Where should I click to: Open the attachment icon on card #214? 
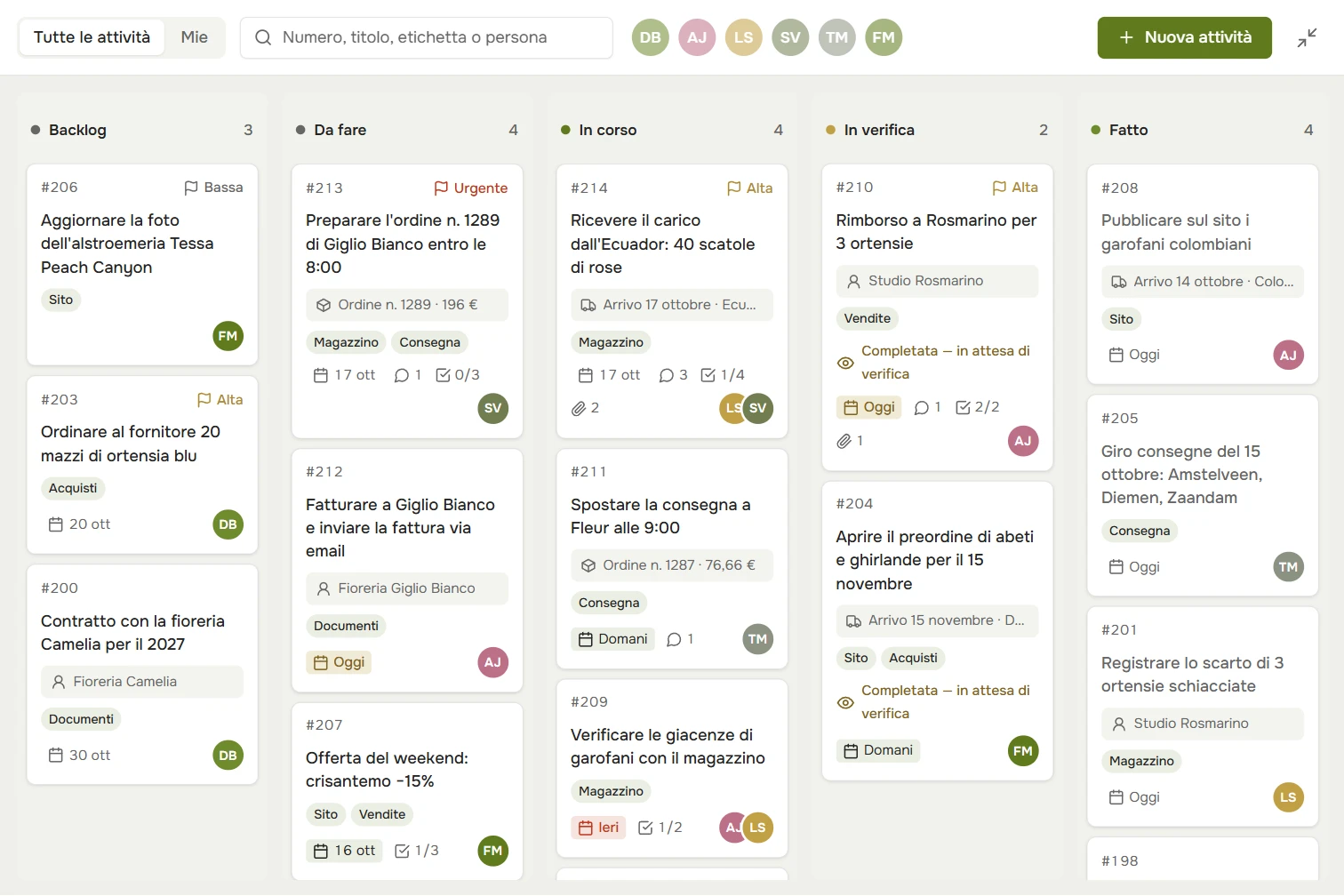click(579, 408)
